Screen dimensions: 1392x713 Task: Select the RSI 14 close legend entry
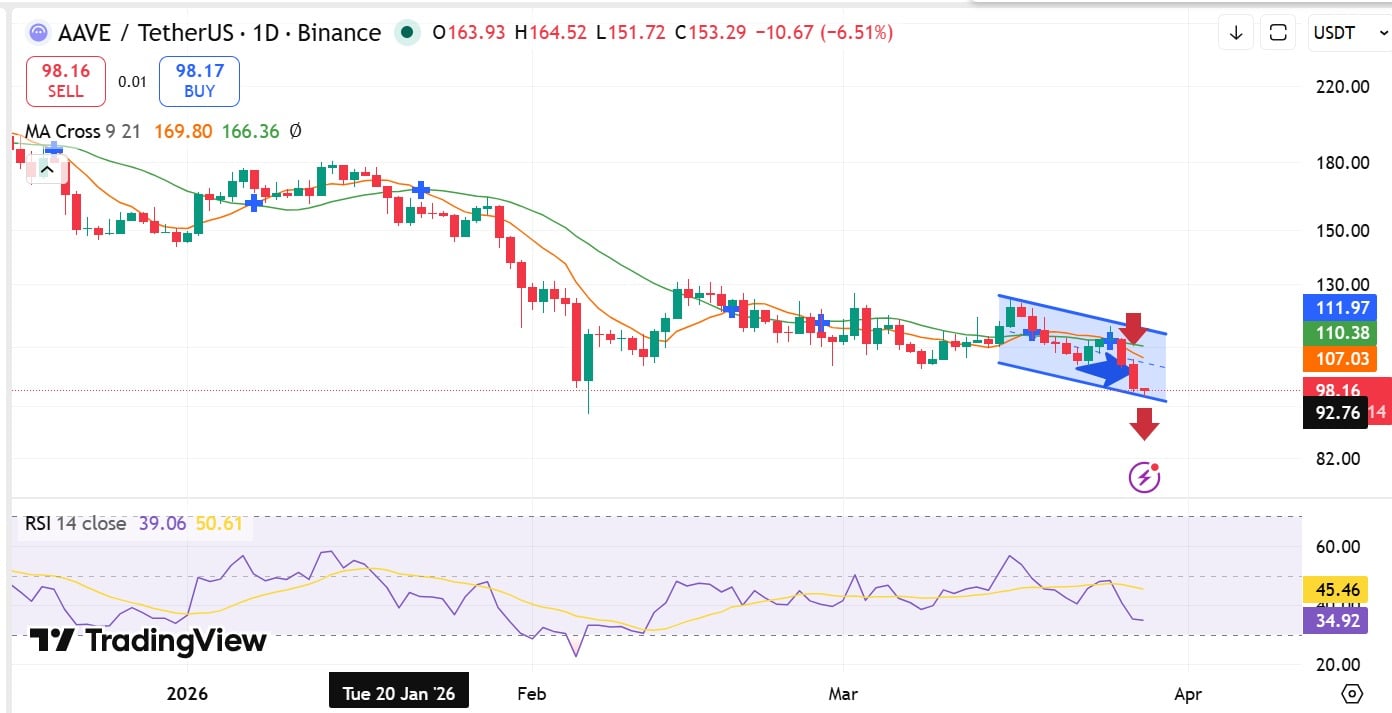75,523
